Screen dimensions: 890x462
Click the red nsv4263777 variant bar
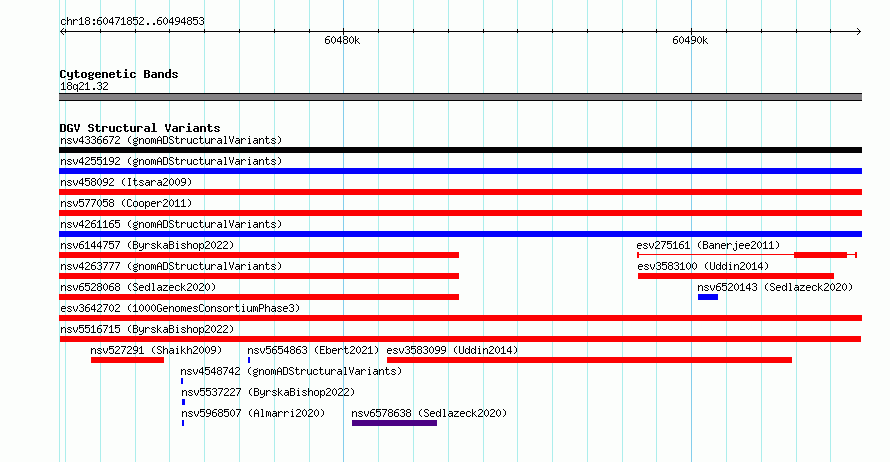tap(259, 276)
